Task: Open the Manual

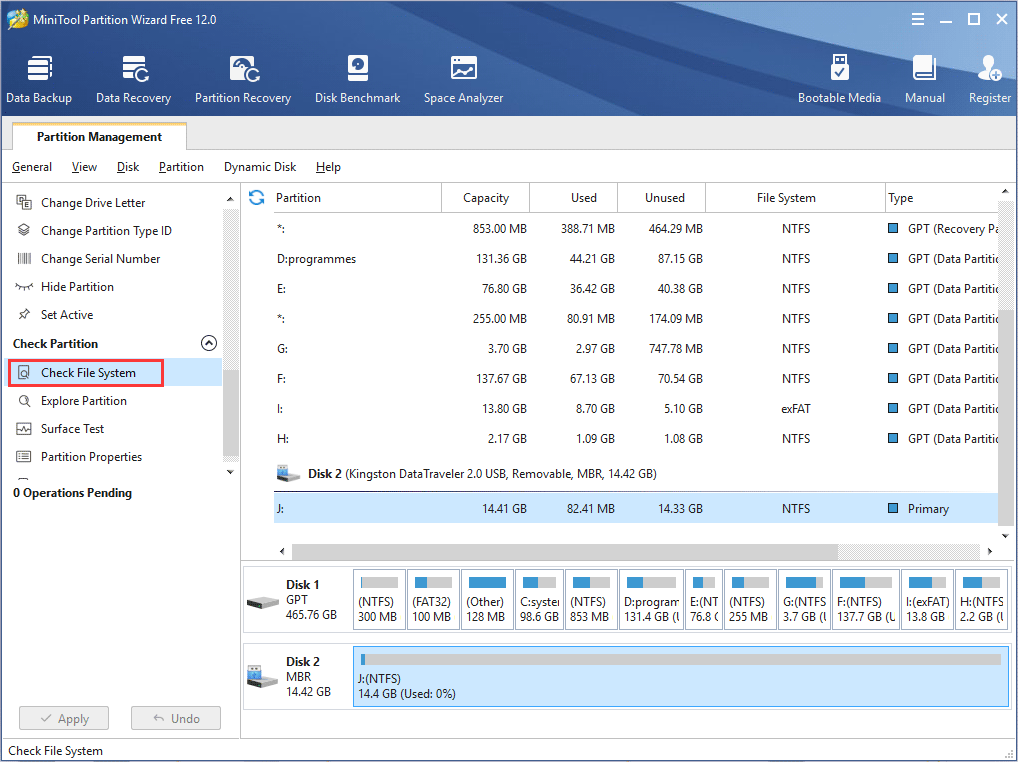Action: [925, 79]
